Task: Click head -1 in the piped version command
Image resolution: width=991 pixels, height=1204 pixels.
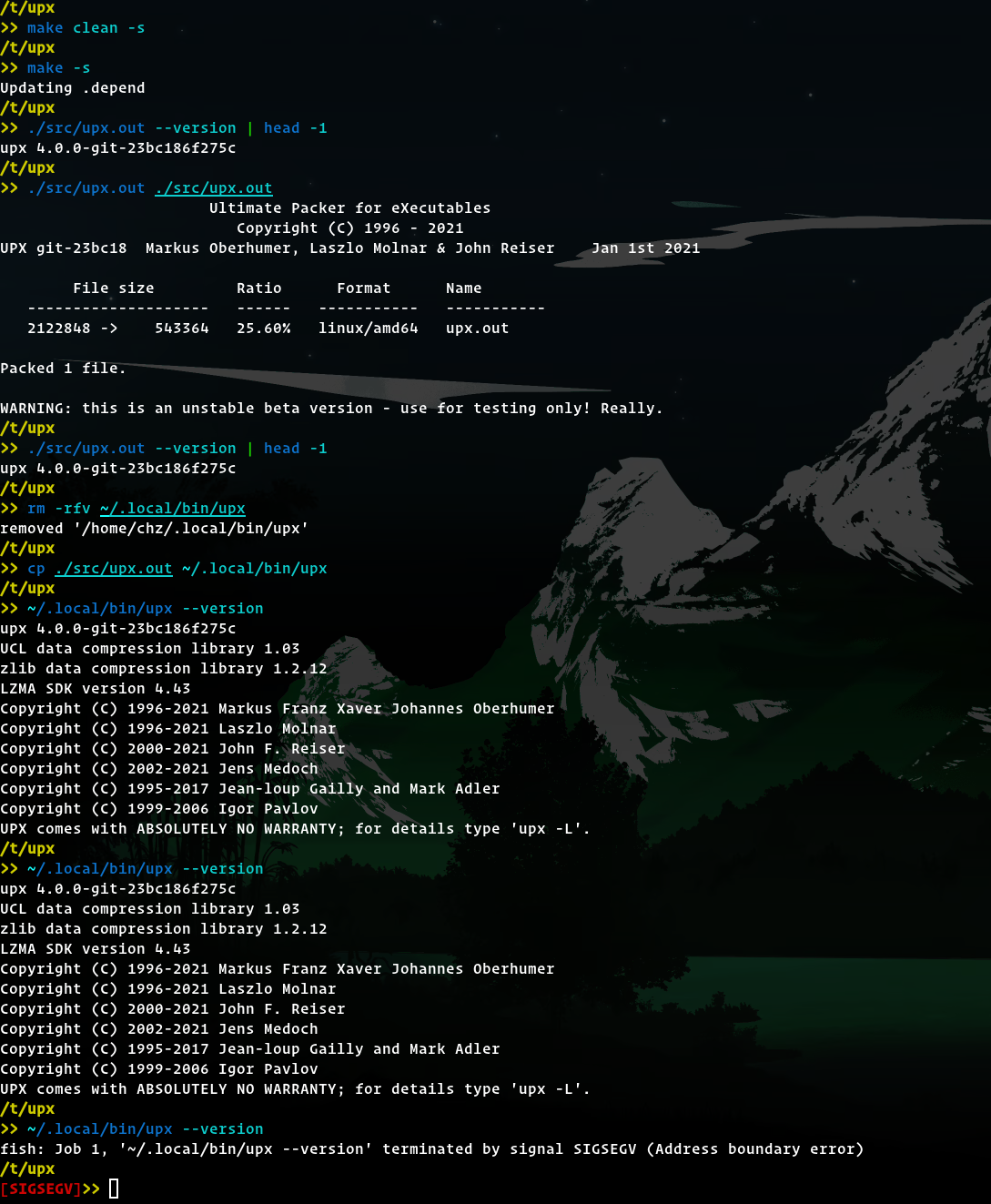Action: pyautogui.click(x=295, y=127)
